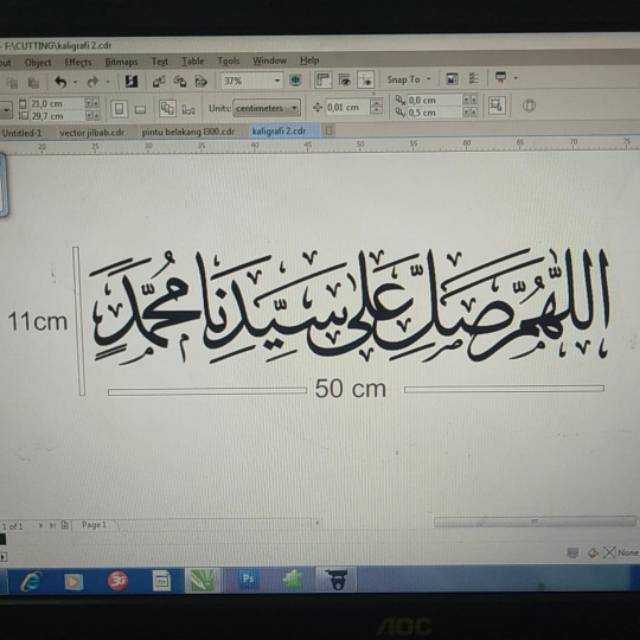This screenshot has width=640, height=640.
Task: Click the landscape orientation icon
Action: pyautogui.click(x=140, y=109)
